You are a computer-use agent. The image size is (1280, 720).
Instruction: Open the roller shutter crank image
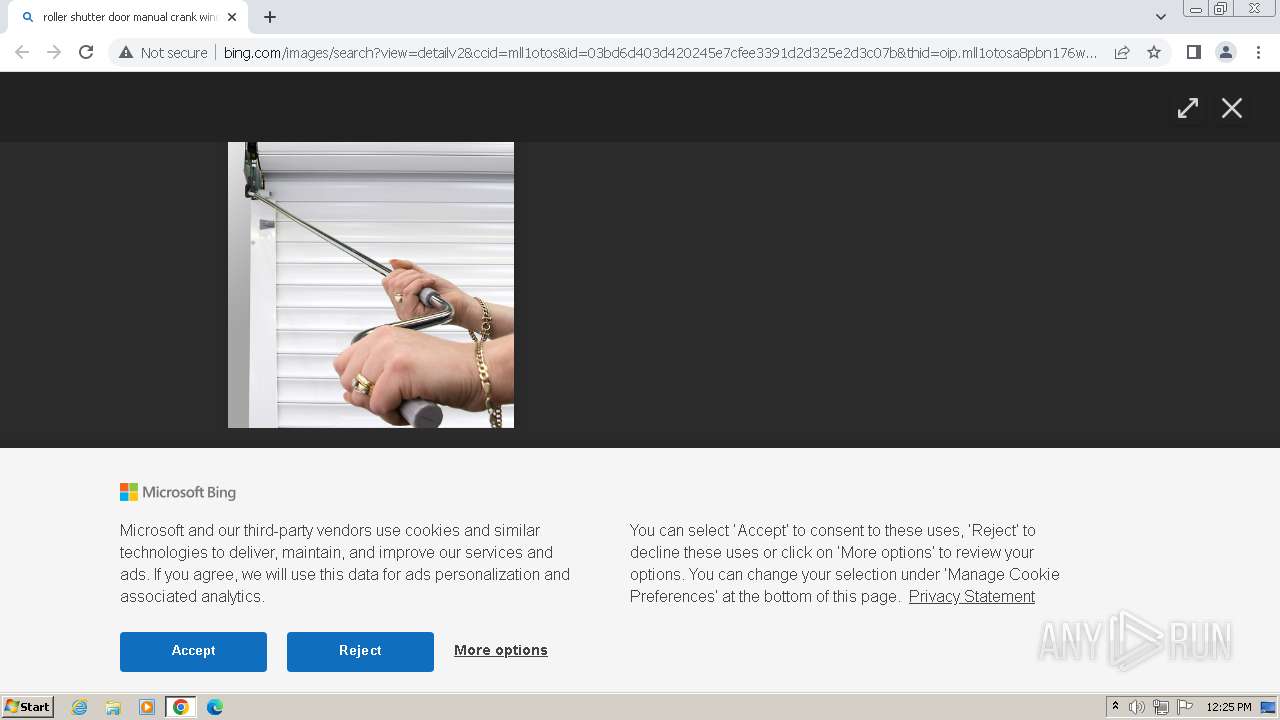371,285
